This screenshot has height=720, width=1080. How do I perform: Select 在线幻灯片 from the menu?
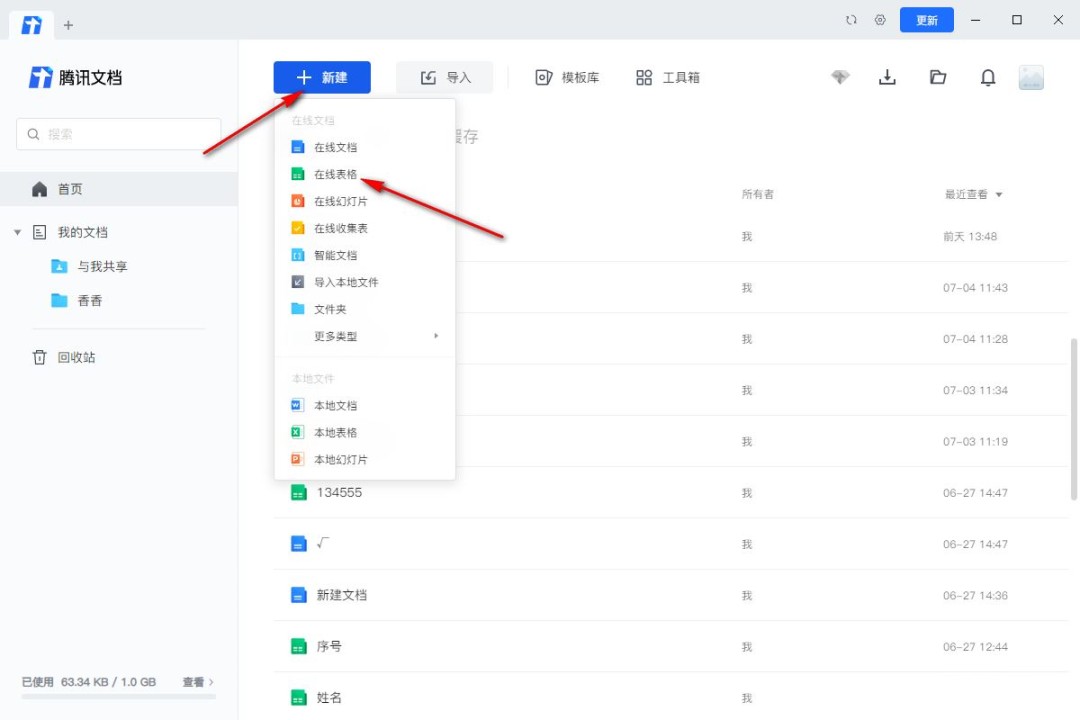[340, 201]
